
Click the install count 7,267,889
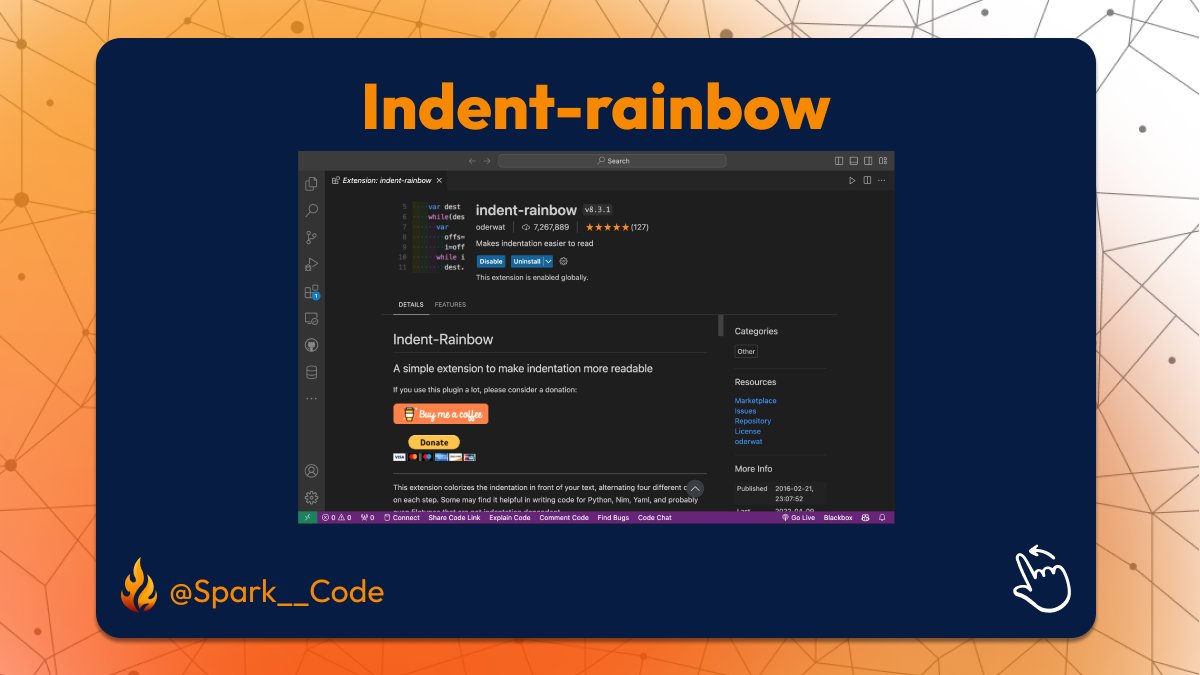pos(545,227)
